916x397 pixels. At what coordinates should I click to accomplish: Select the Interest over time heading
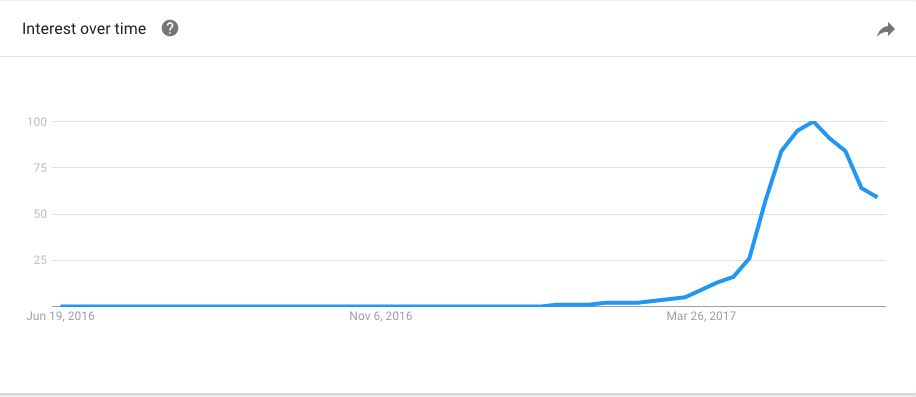point(84,29)
